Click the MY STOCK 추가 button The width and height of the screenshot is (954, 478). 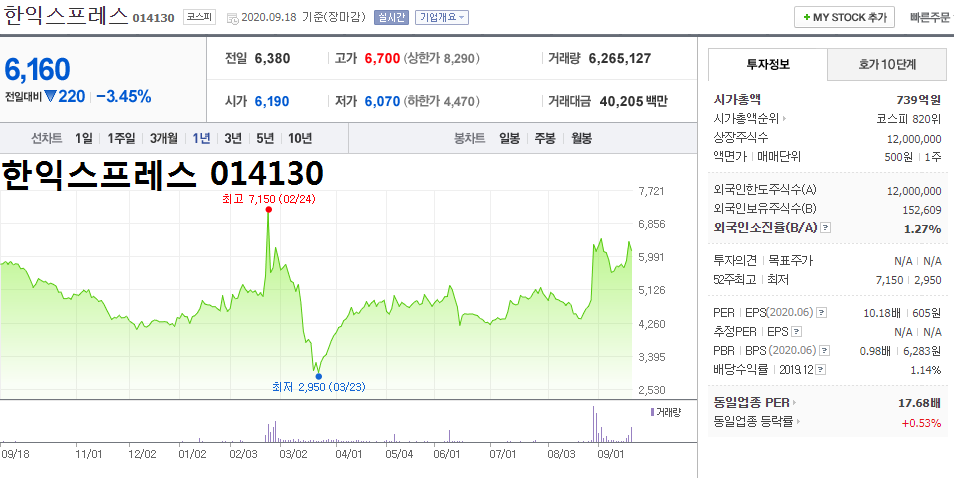(x=844, y=18)
